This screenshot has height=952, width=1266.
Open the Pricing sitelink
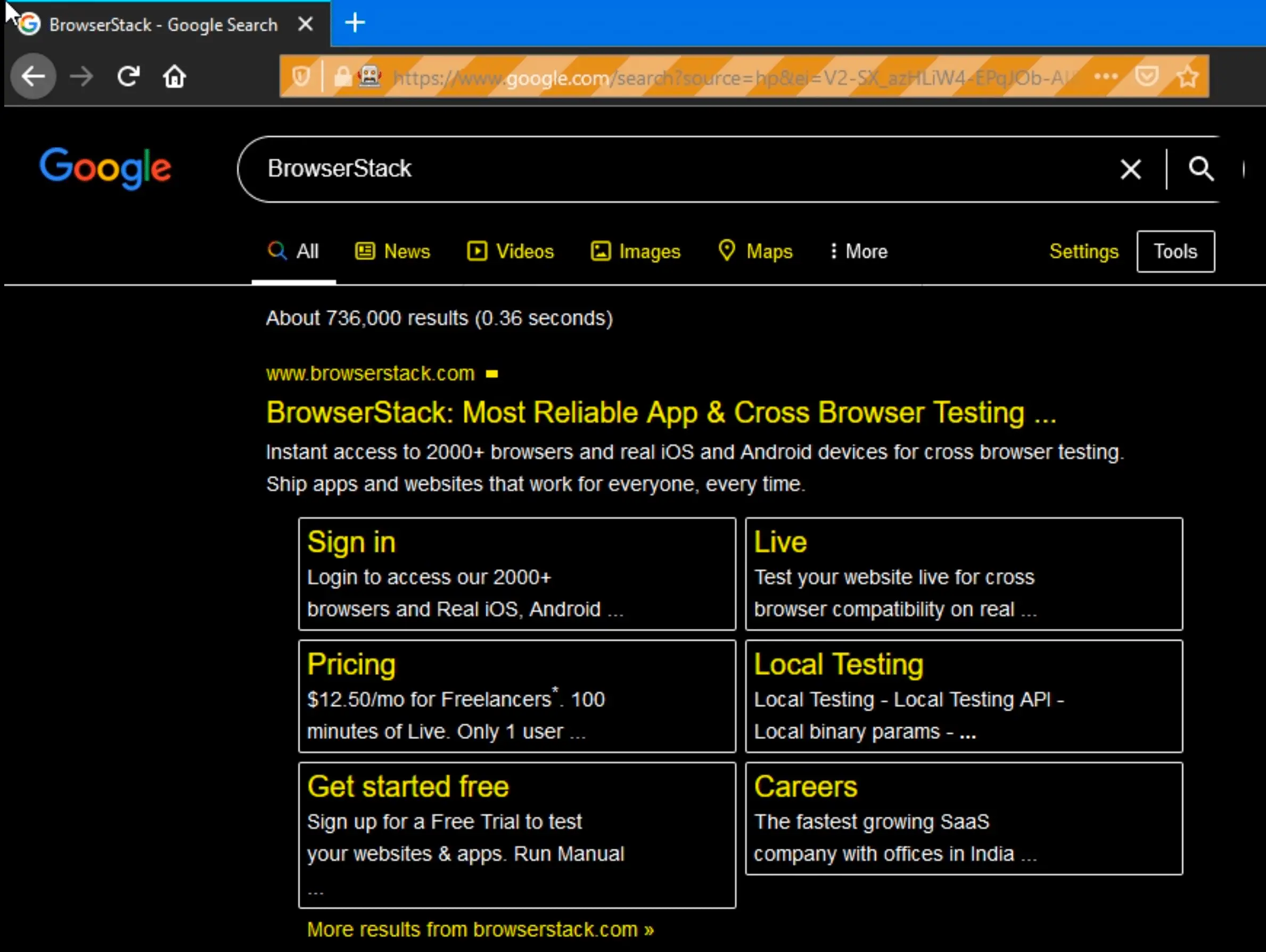pyautogui.click(x=351, y=664)
